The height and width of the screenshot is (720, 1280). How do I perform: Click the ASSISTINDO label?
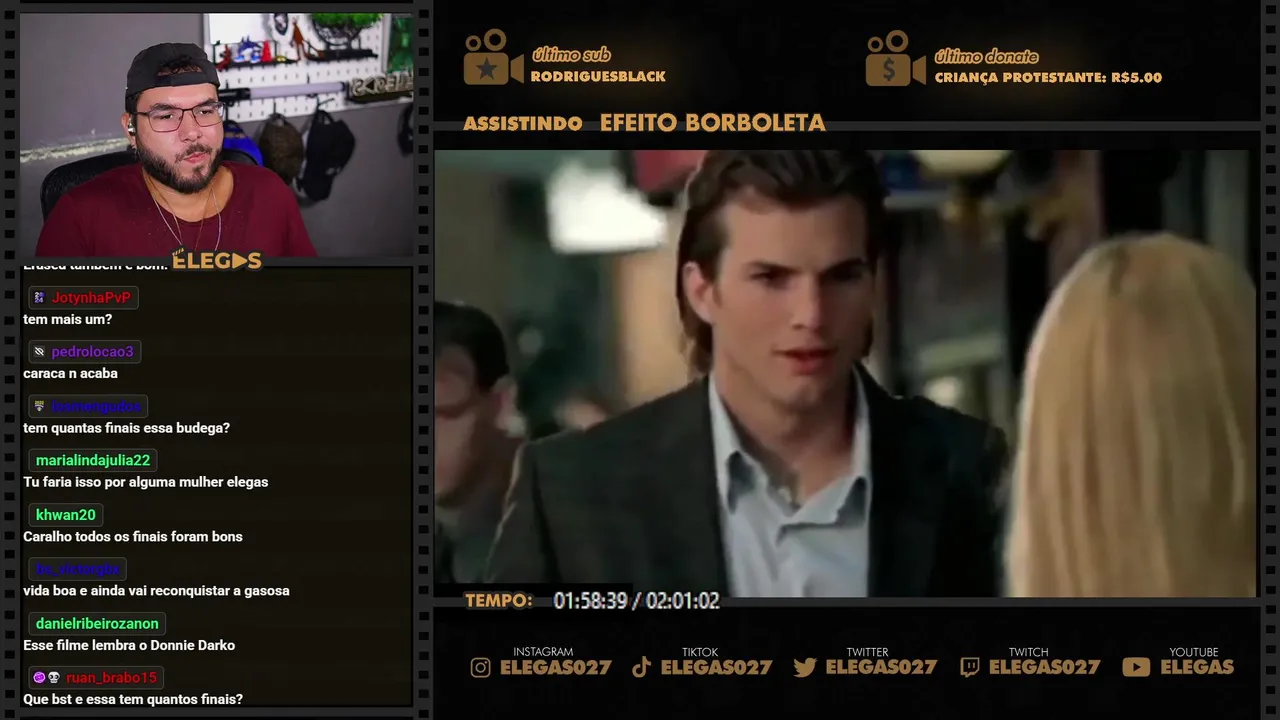(x=523, y=124)
